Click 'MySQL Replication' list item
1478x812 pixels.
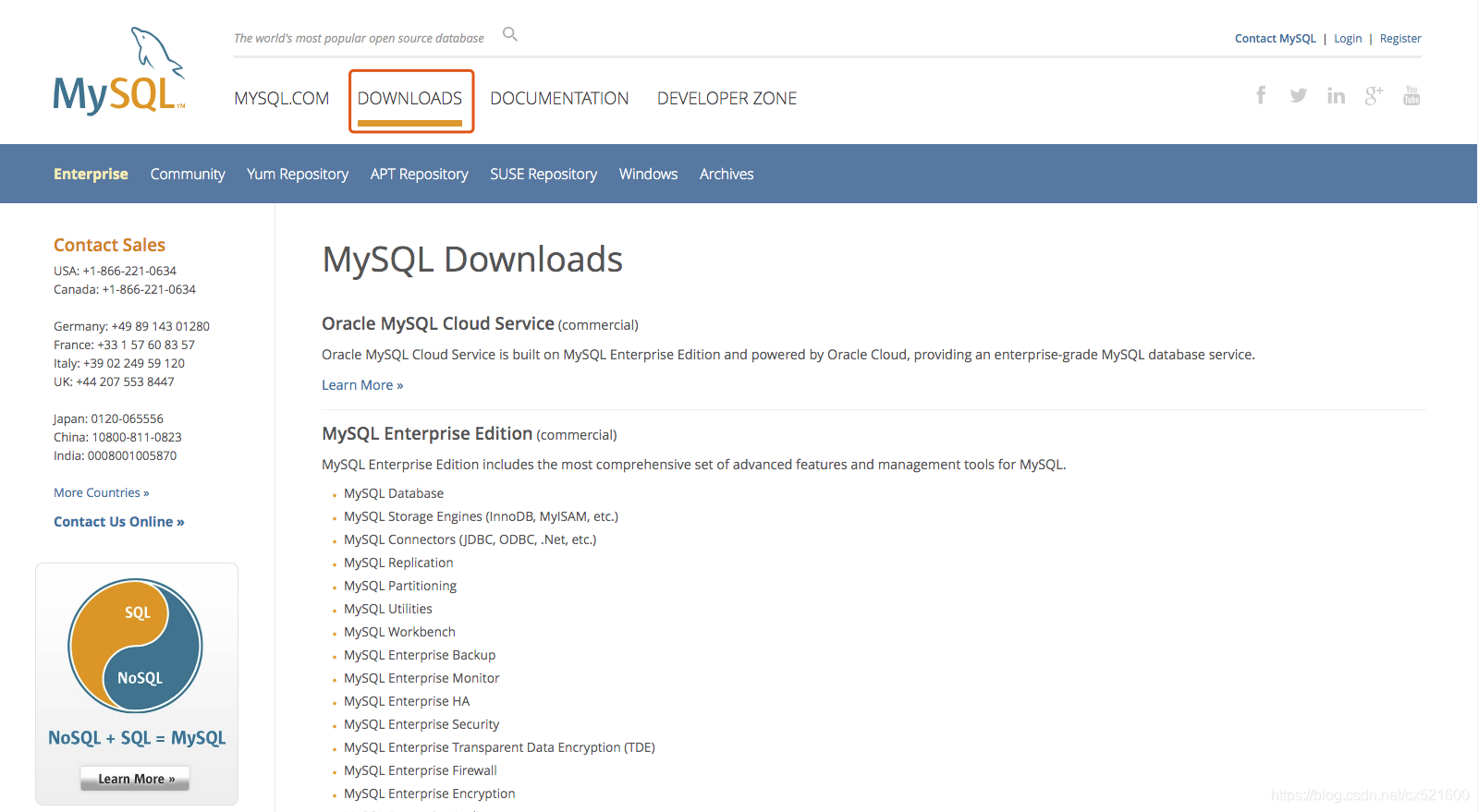tap(398, 563)
